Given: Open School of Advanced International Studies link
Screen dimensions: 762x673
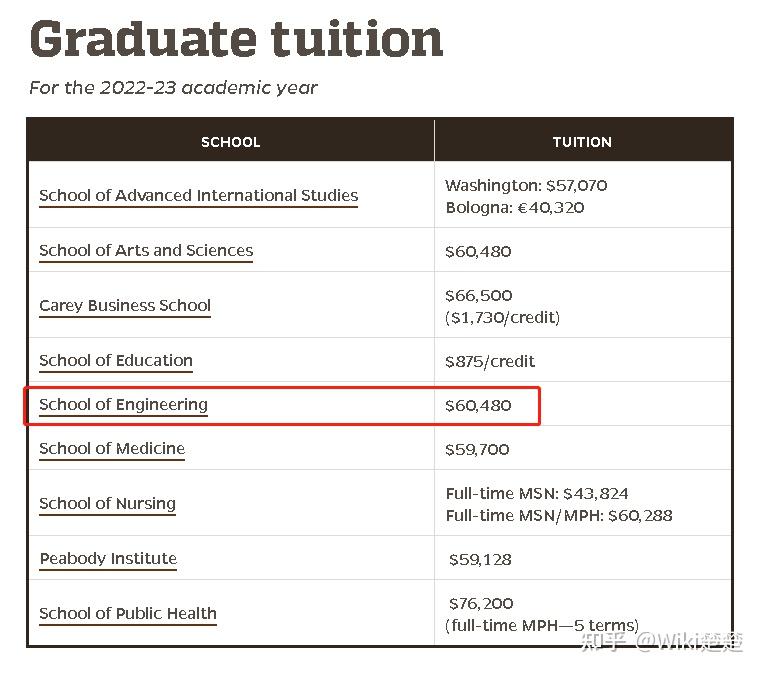Looking at the screenshot, I should point(198,196).
